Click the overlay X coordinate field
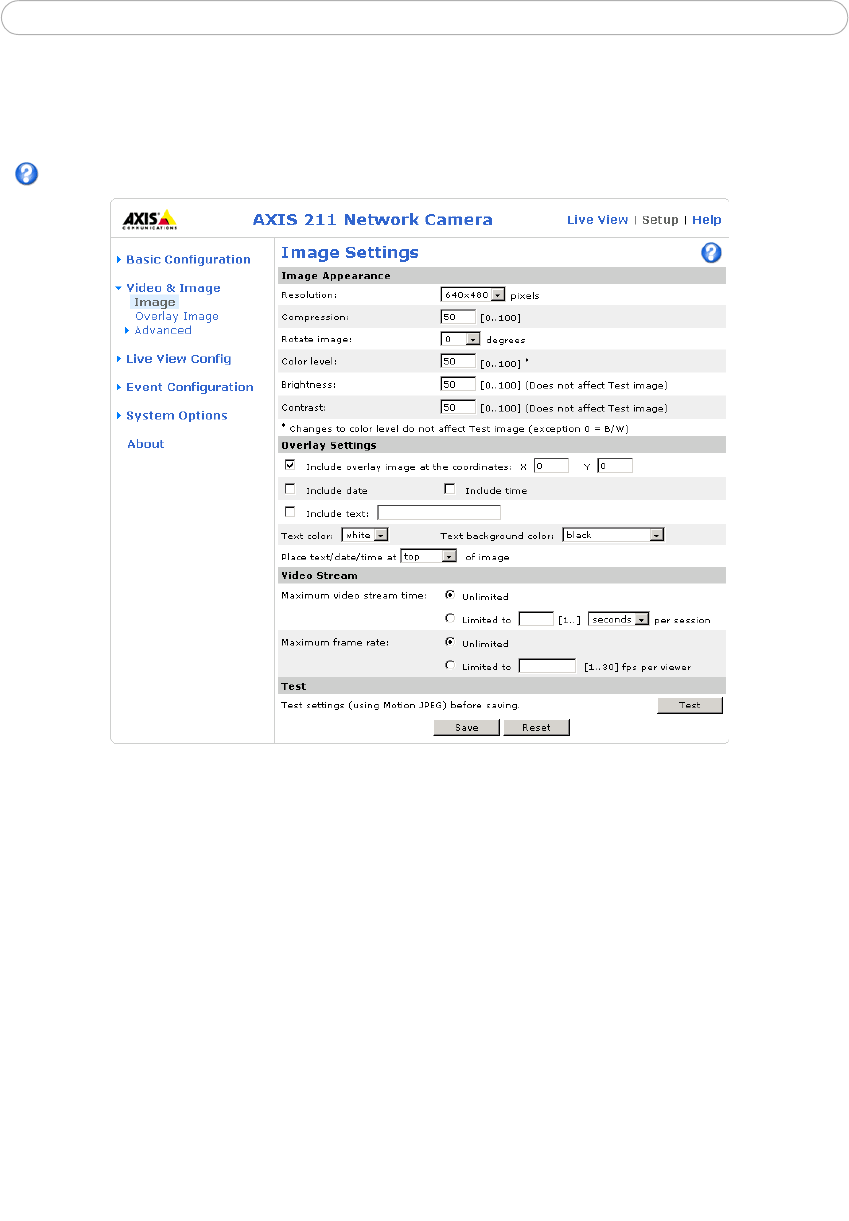 point(551,466)
